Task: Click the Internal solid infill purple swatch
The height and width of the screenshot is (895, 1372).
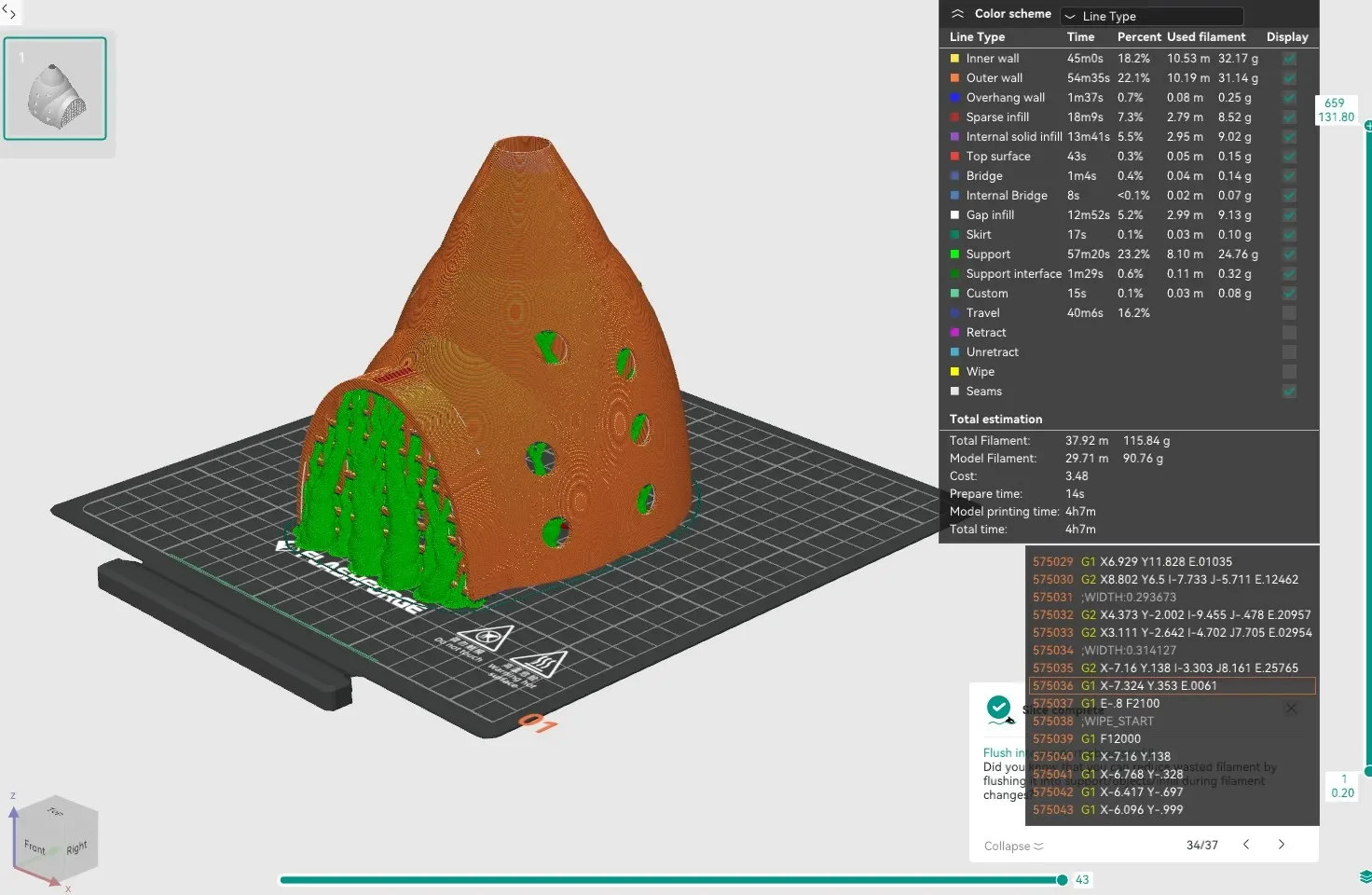Action: [954, 136]
